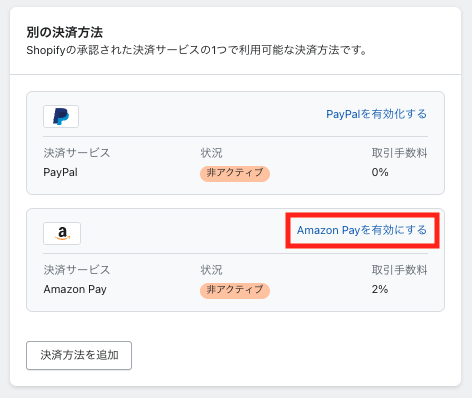Viewport: 472px width, 398px height.
Task: Click the red highlight box around the Amazon Pay link
Action: pyautogui.click(x=362, y=231)
